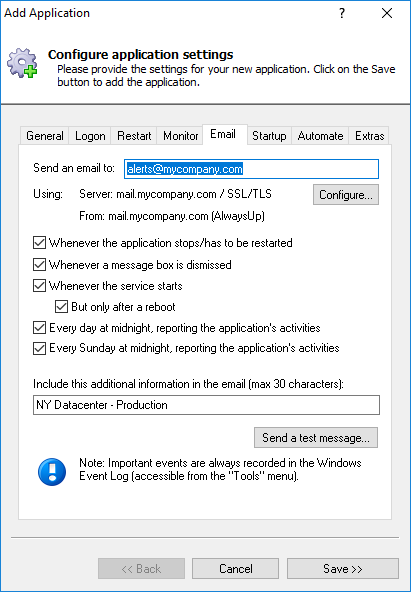Switch to the General tab
Viewport: 411px width, 592px height.
coord(45,136)
